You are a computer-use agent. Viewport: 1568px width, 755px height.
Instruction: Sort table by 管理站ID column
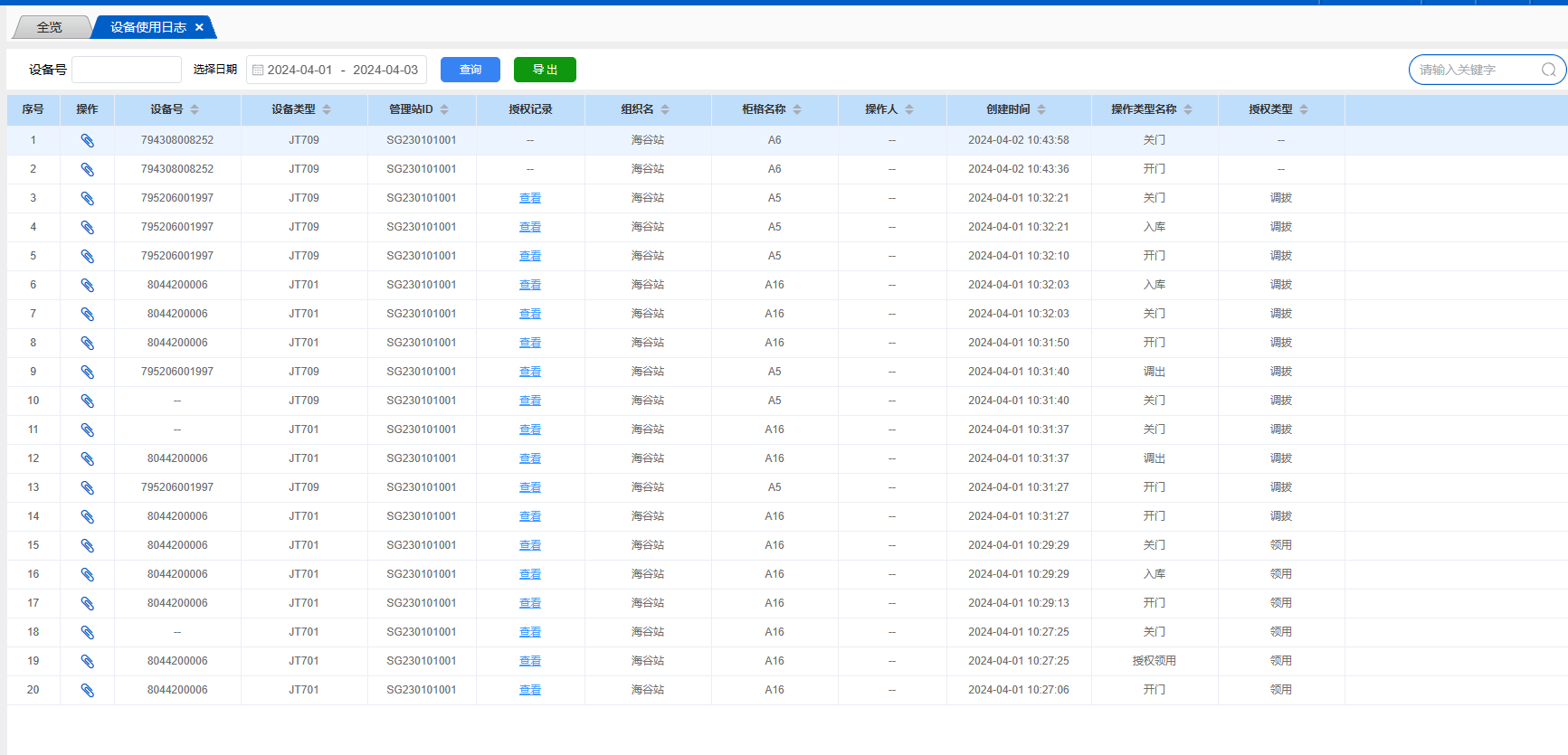point(444,109)
